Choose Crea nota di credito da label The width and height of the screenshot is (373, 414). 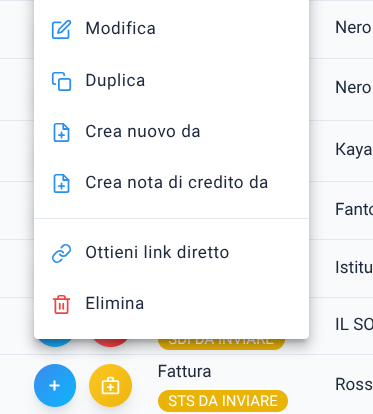[177, 182]
